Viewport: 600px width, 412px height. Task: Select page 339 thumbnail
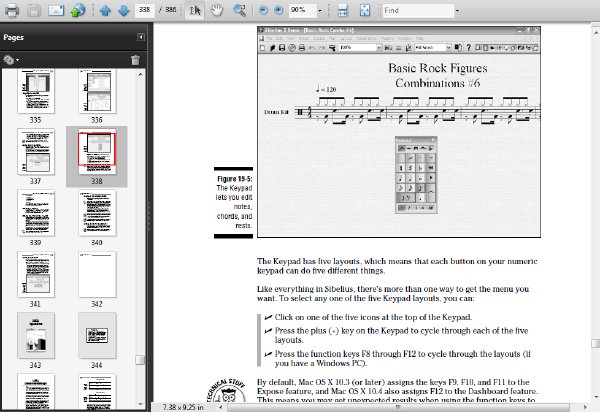(36, 213)
